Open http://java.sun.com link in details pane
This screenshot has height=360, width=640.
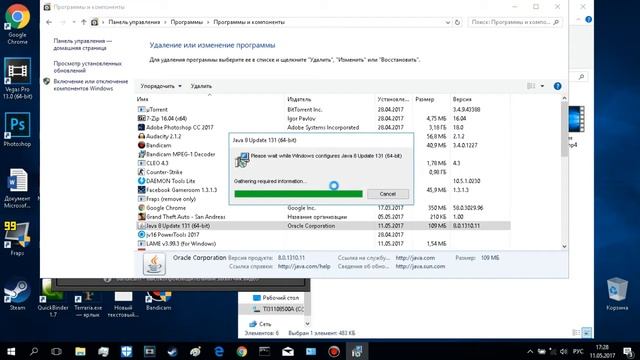tap(420, 267)
